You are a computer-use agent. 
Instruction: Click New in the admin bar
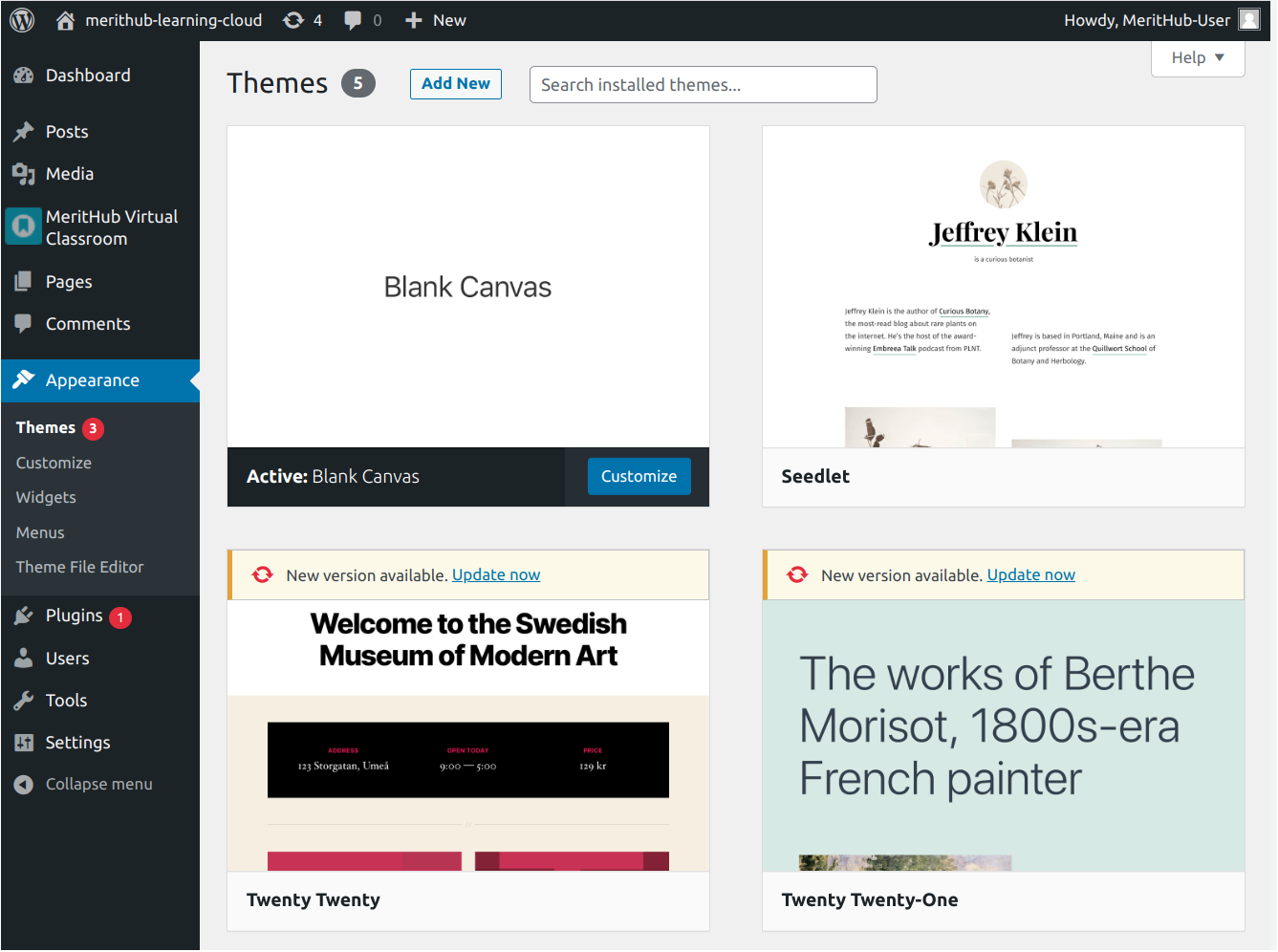point(449,20)
